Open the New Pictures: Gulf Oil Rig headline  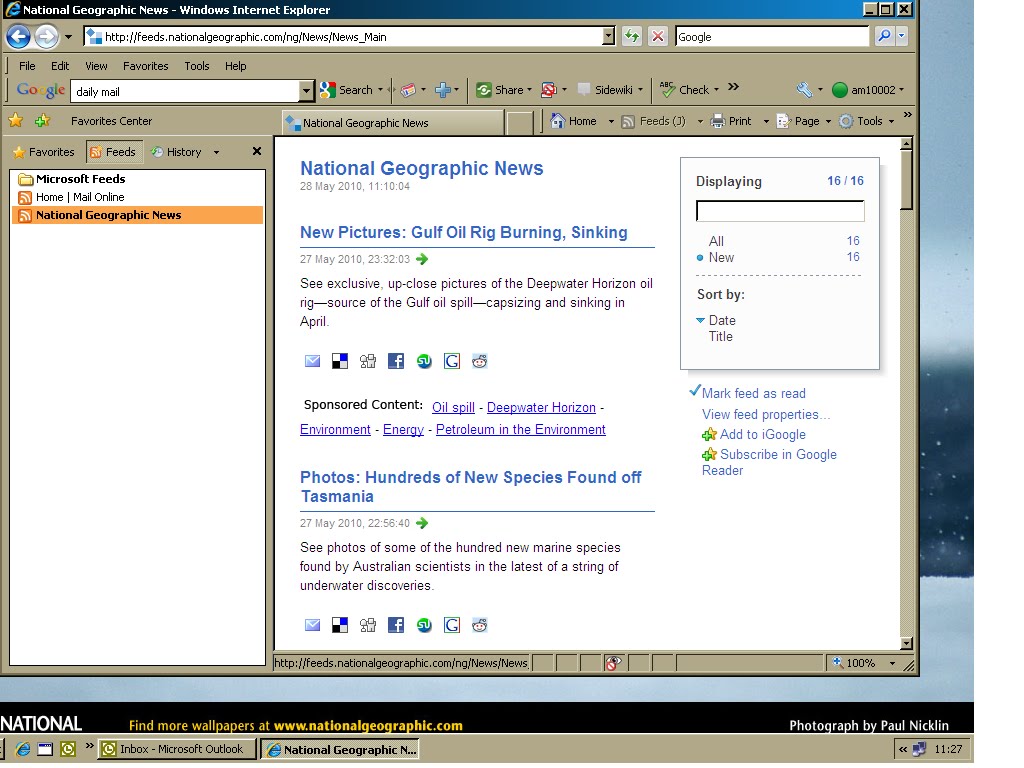coord(464,232)
